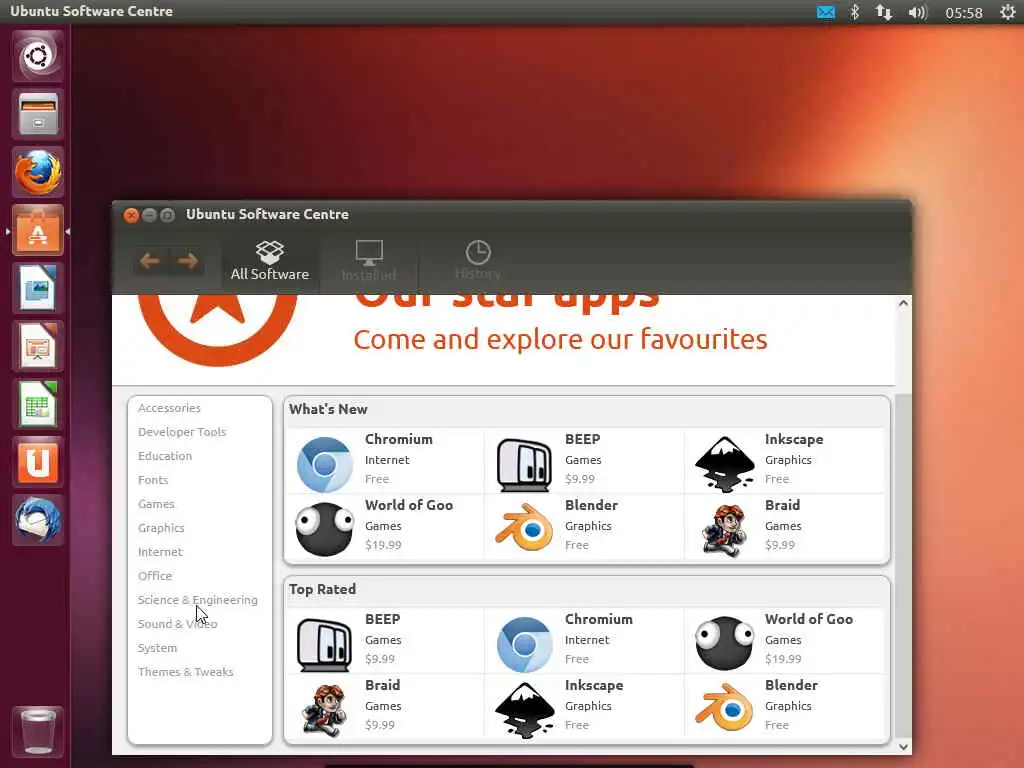Open LibreOffice Calc from the launcher
Image resolution: width=1024 pixels, height=768 pixels.
pos(38,404)
